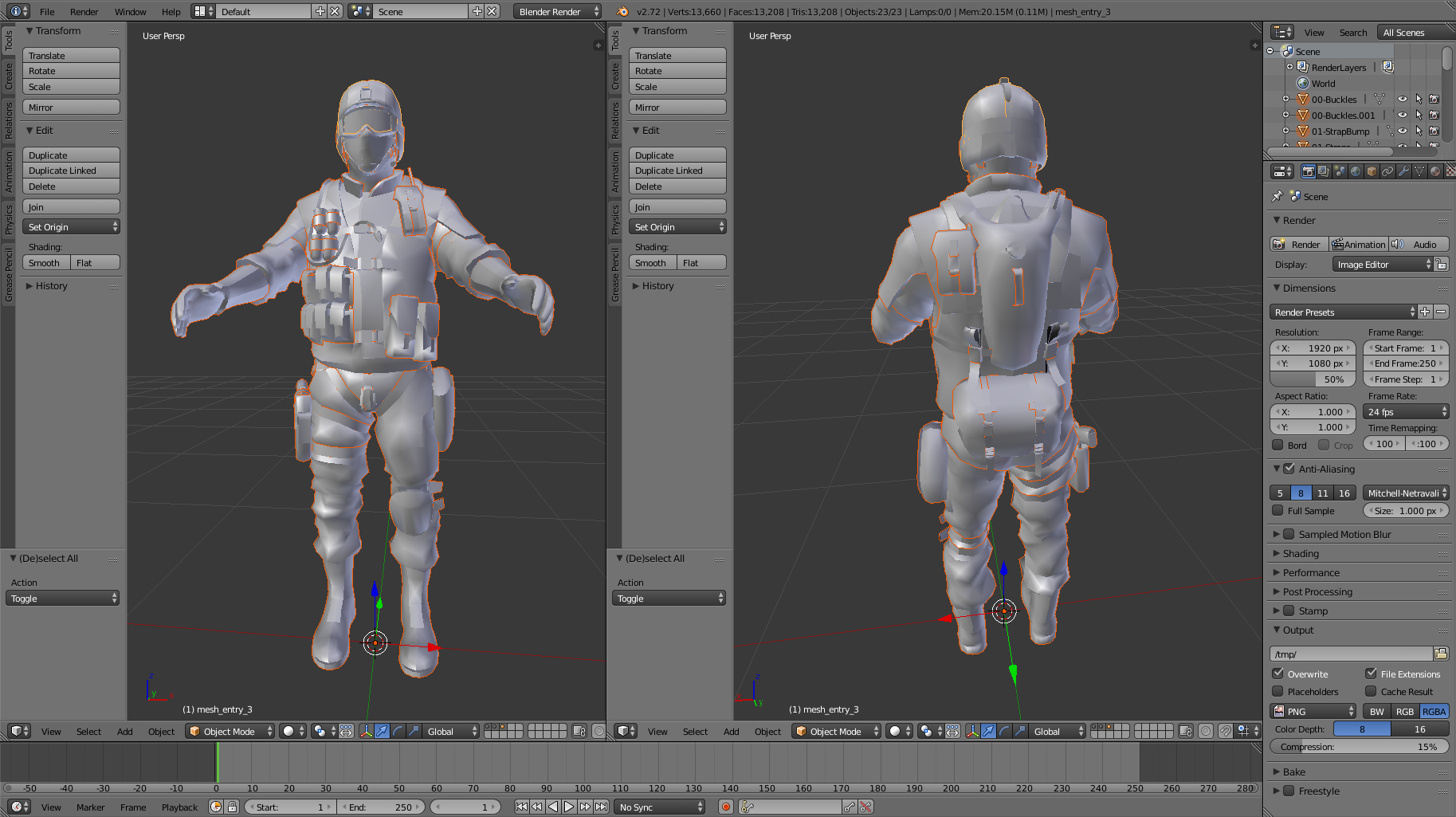This screenshot has height=817, width=1456.
Task: Click the Duplicate Linked button in the left tool panel
Action: click(72, 171)
